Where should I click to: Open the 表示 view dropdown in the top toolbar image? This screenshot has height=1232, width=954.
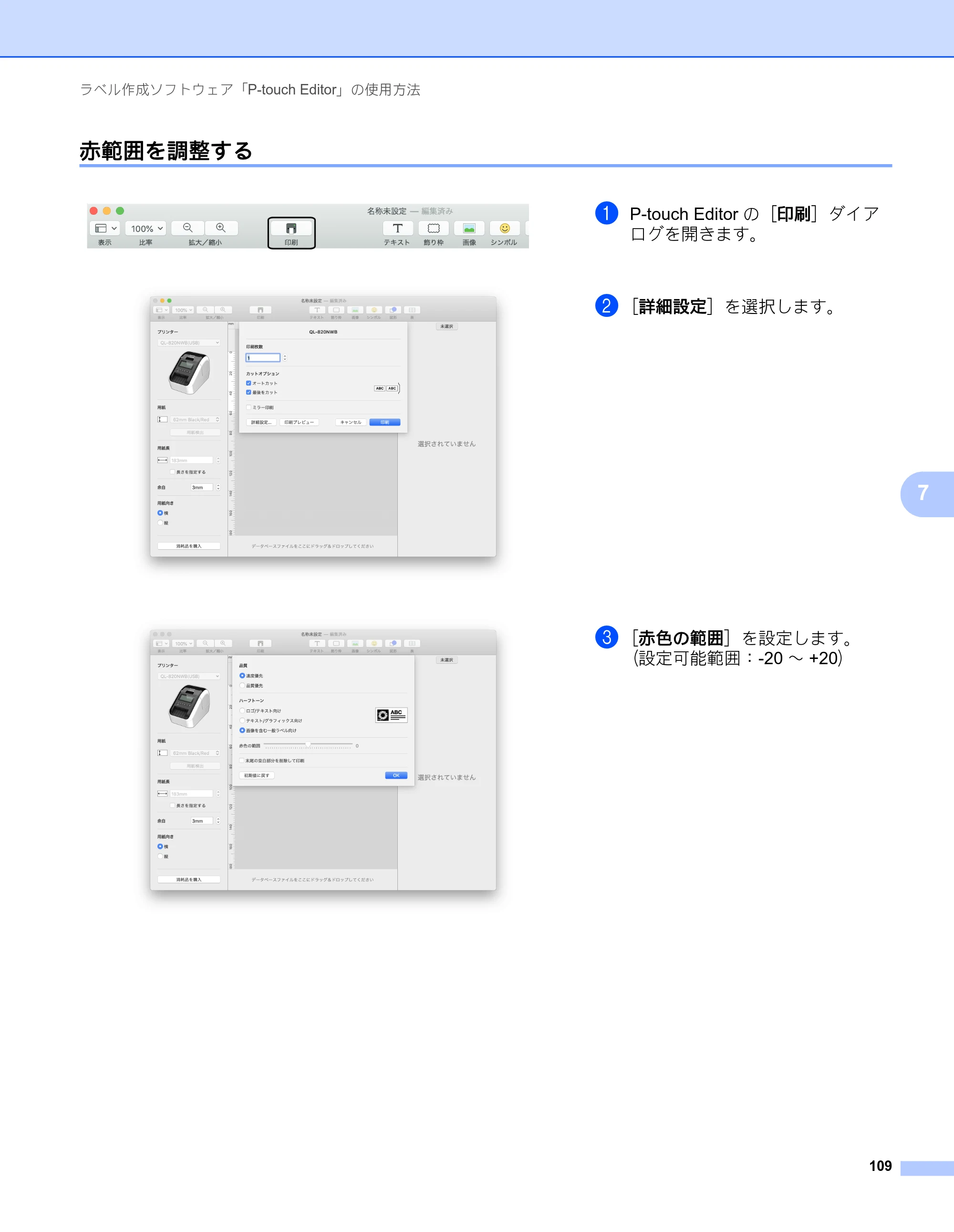[x=105, y=228]
